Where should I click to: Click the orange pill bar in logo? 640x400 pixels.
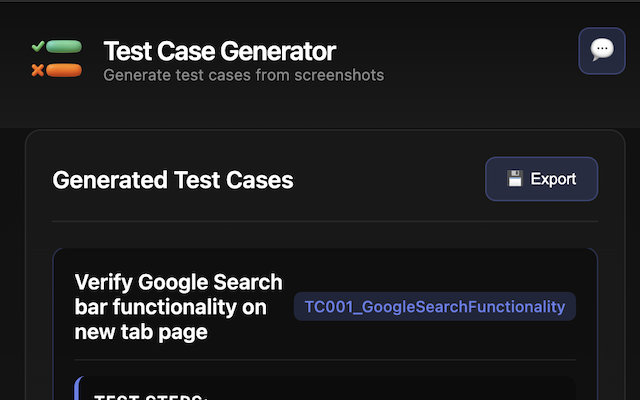pyautogui.click(x=65, y=70)
